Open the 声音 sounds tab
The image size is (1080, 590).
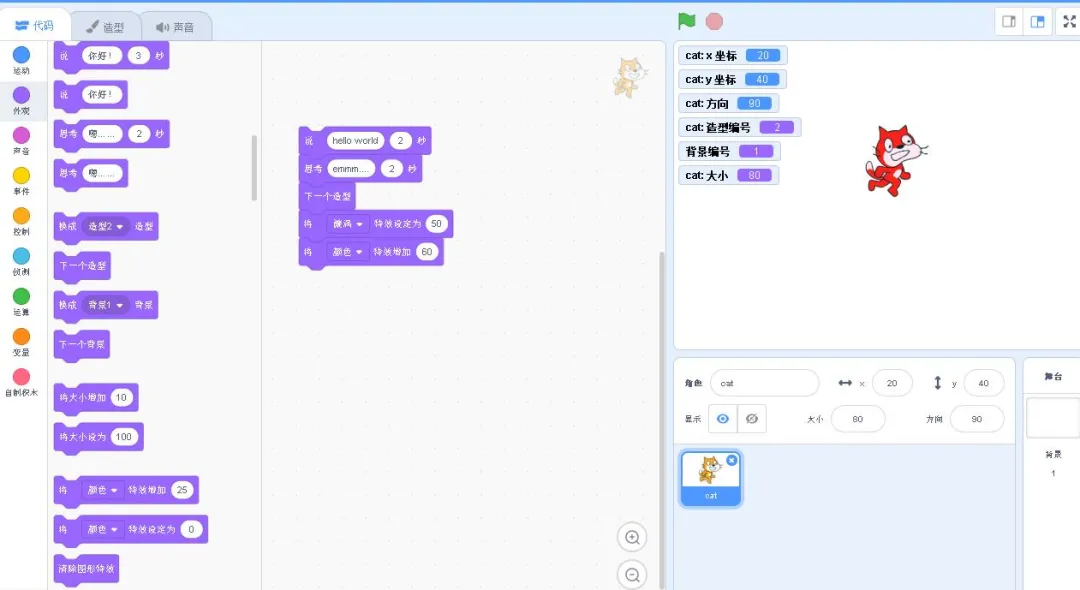point(176,27)
